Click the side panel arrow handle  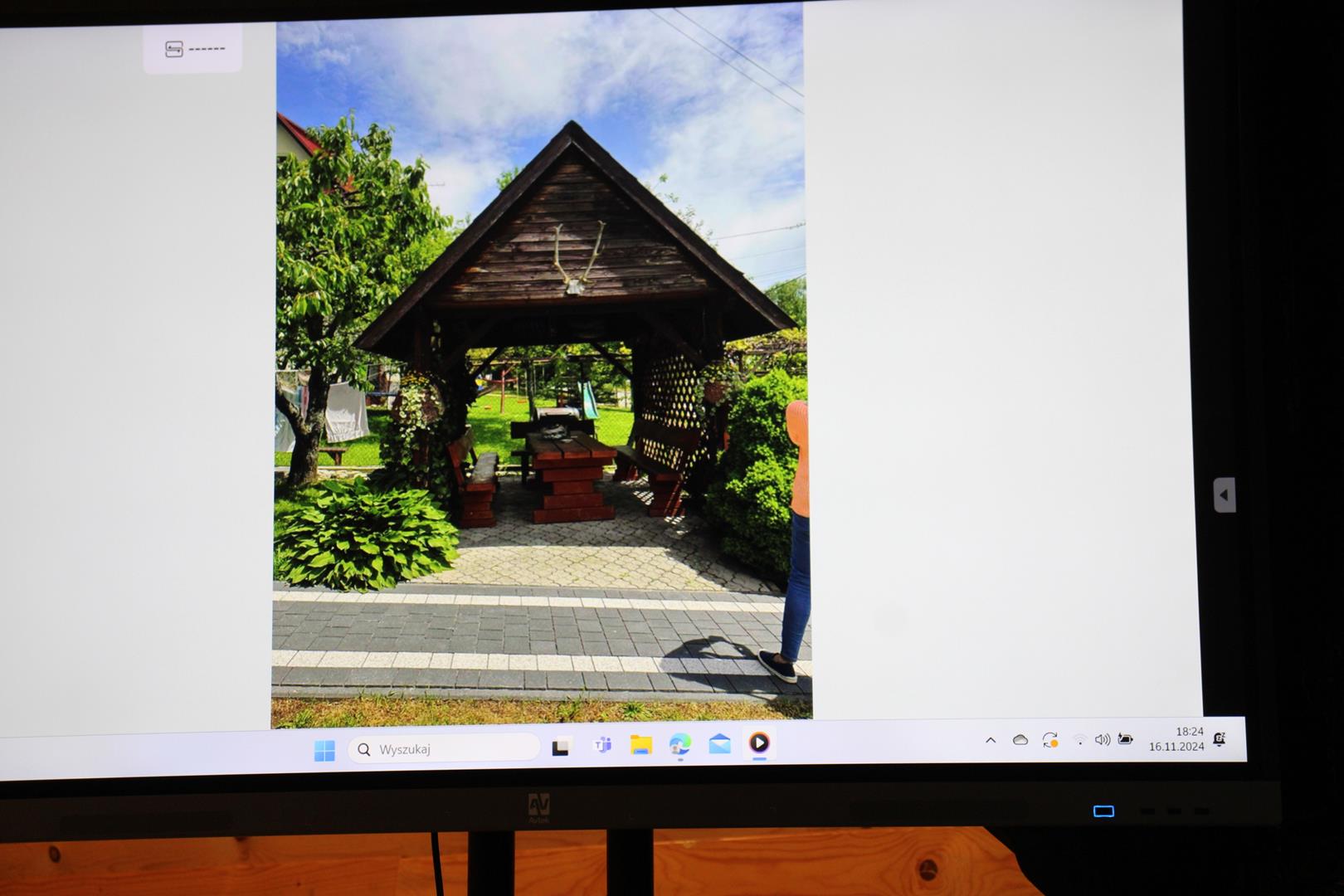coord(1225,495)
